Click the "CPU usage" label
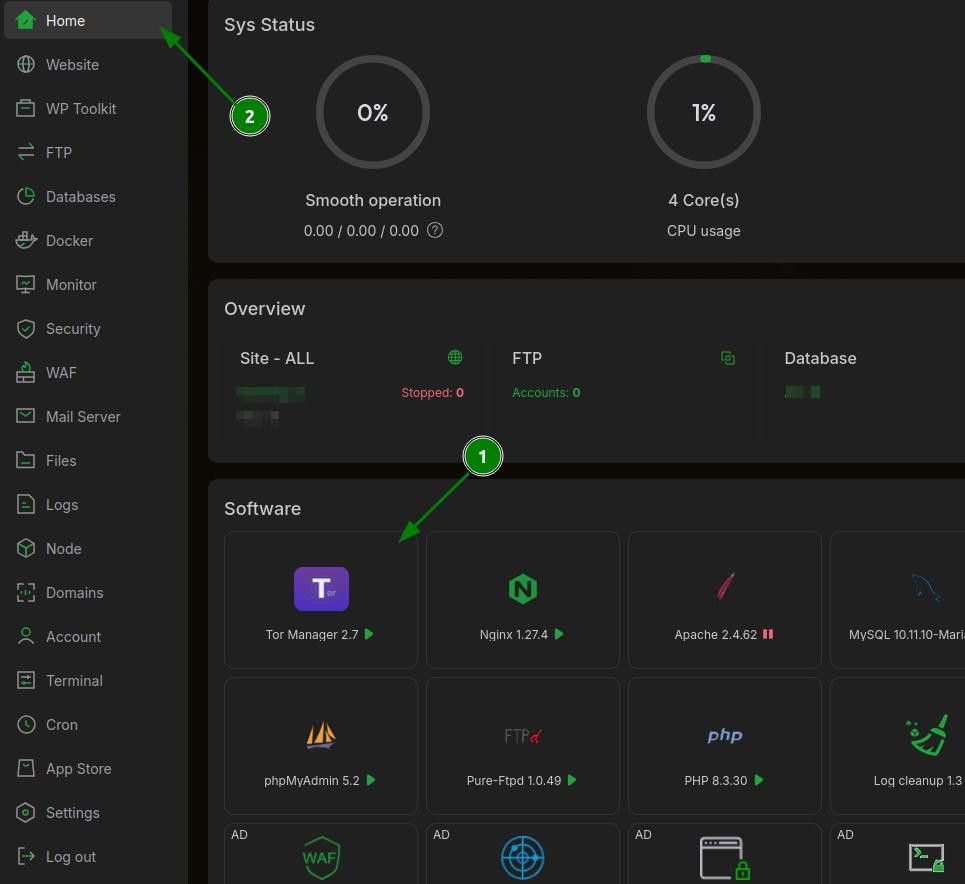Screen dimensions: 965x884 pyautogui.click(x=703, y=231)
